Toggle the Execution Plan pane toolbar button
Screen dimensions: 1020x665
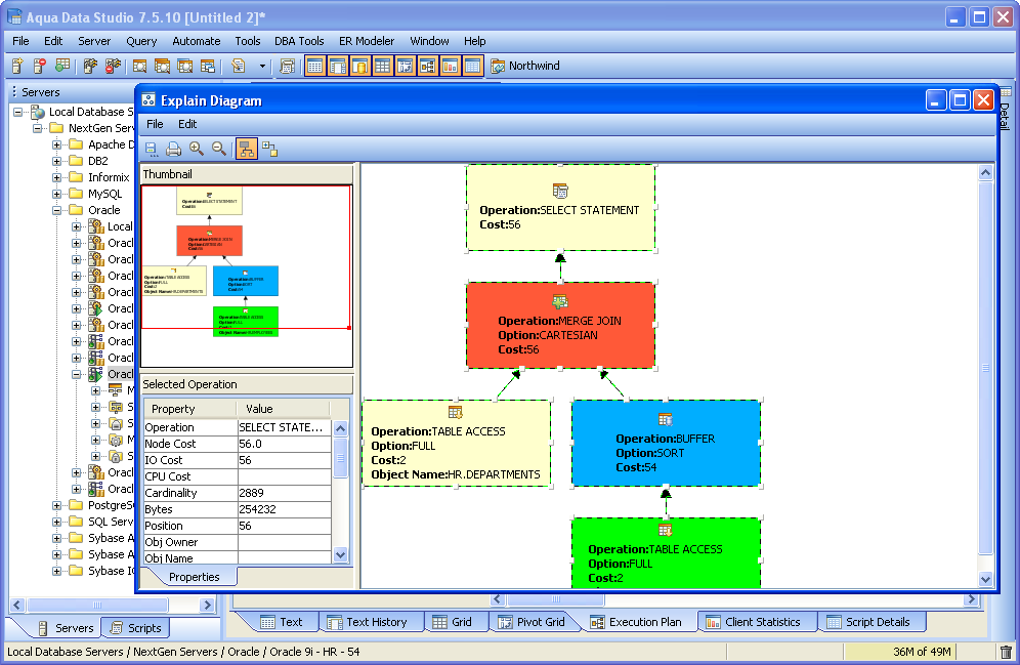point(427,66)
